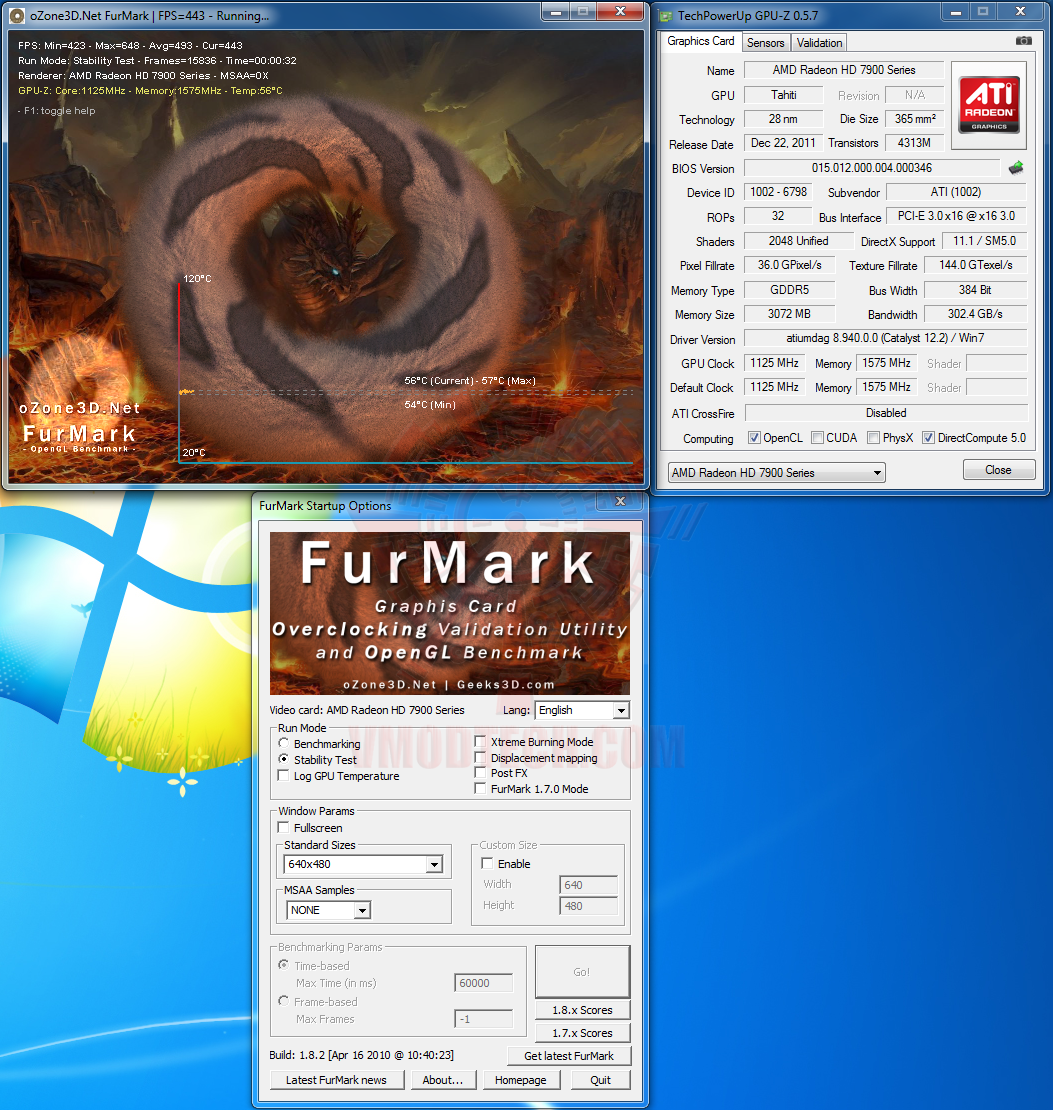Image resolution: width=1053 pixels, height=1110 pixels.
Task: Click the Custom Size Height field
Action: (x=588, y=905)
